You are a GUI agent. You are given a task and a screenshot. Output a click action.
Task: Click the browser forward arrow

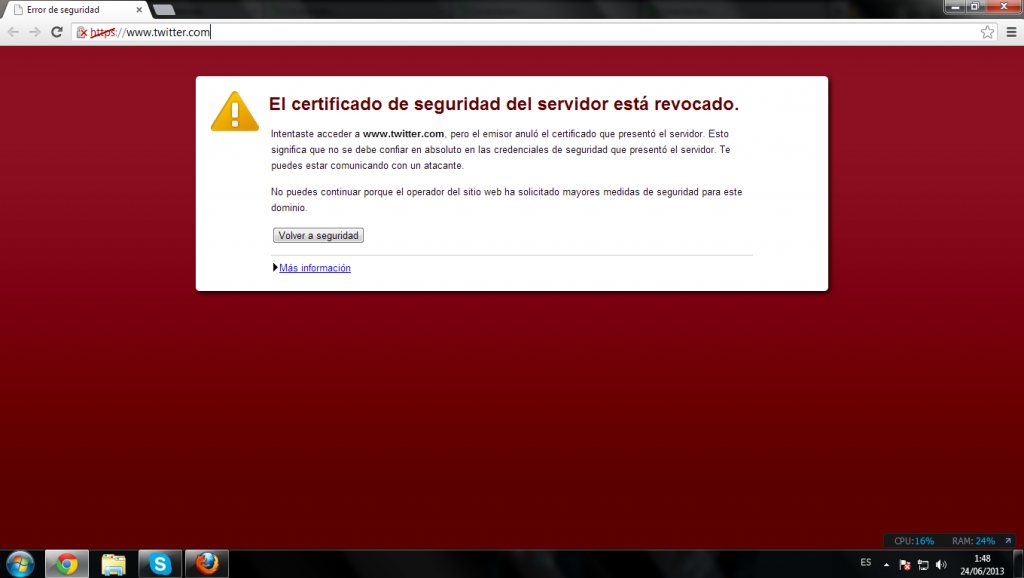35,32
